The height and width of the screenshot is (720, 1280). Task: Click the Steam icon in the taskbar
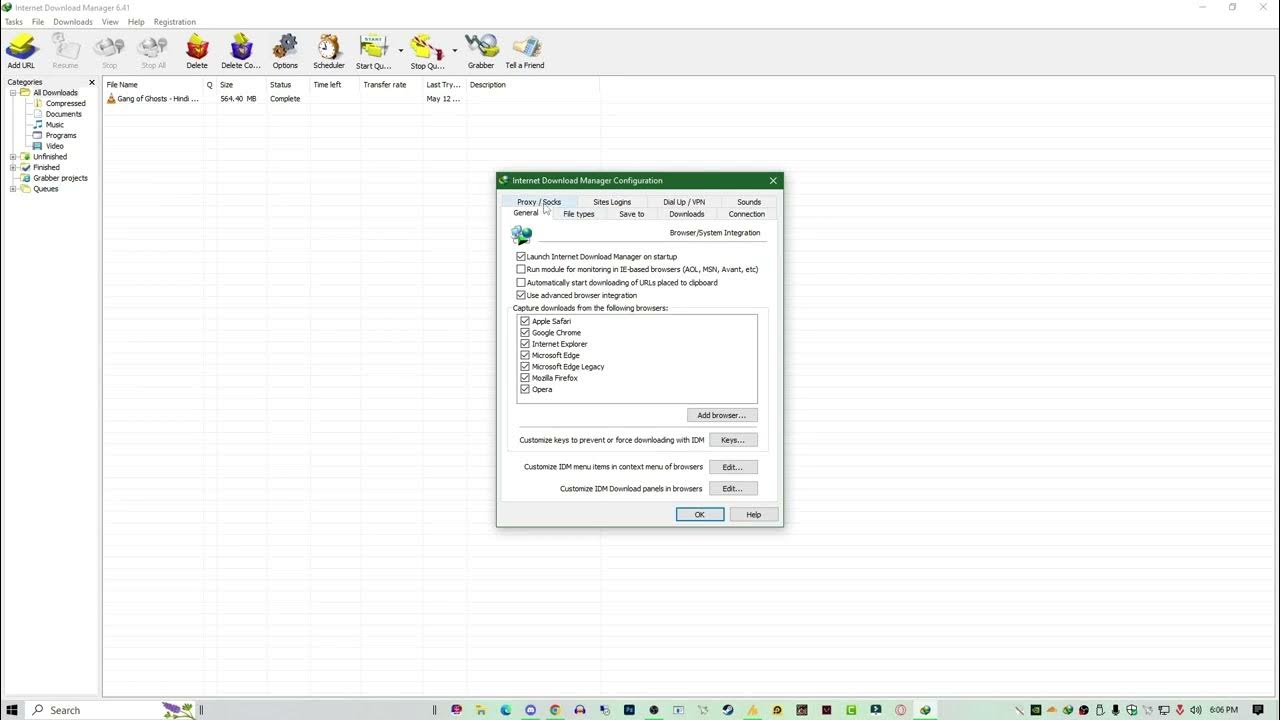[x=728, y=710]
